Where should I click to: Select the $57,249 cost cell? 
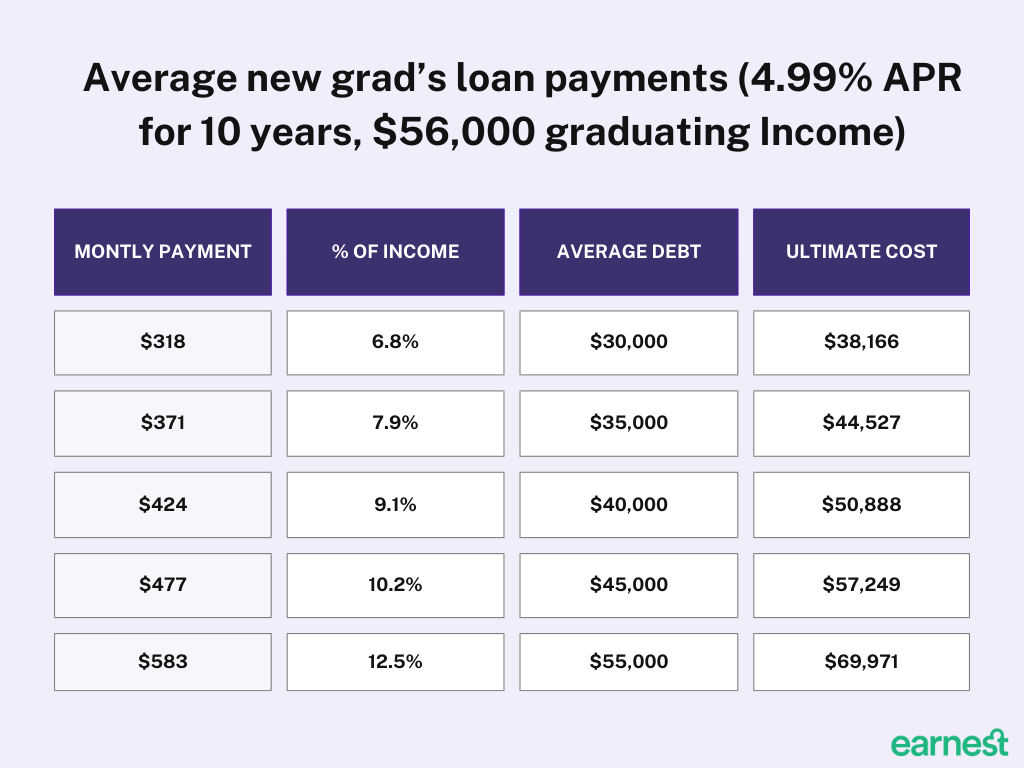tap(861, 585)
